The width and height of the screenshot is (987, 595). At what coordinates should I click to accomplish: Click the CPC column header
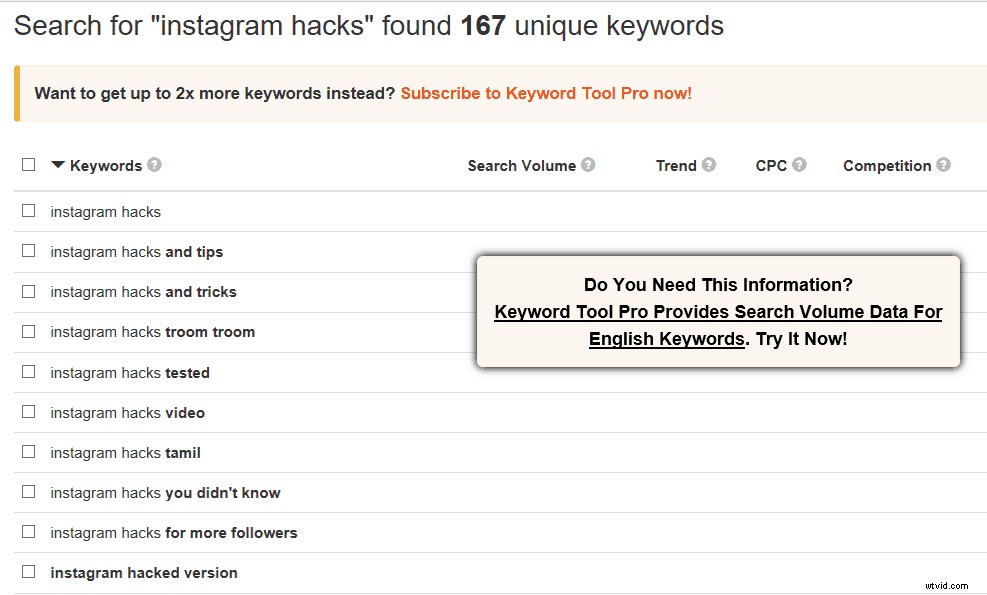(771, 166)
